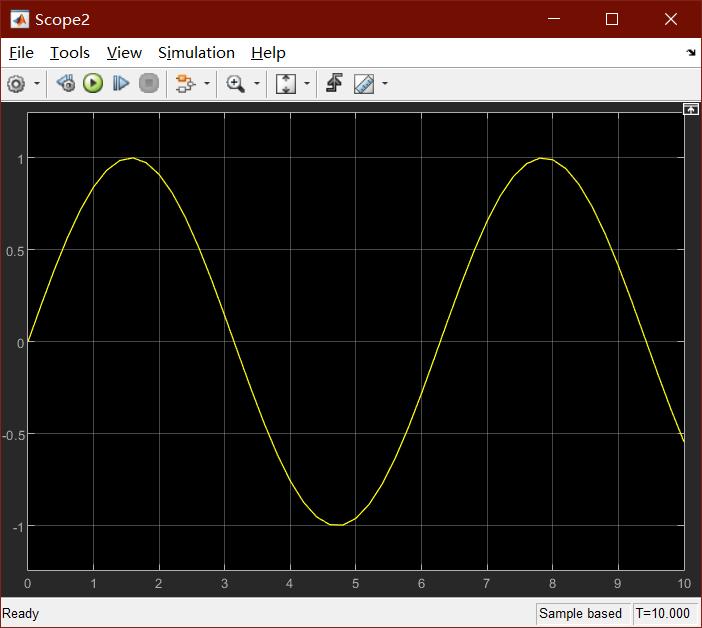Screen dimensions: 702x628
Task: Open the Tools menu
Action: pos(69,53)
